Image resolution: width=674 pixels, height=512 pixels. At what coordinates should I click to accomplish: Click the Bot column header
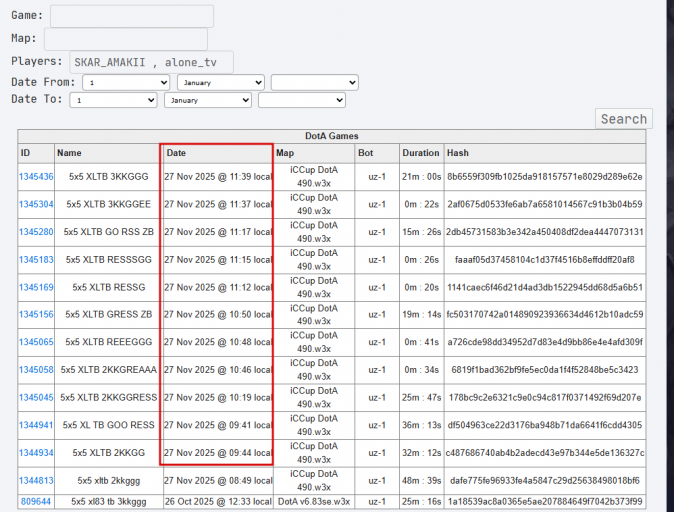(x=377, y=153)
